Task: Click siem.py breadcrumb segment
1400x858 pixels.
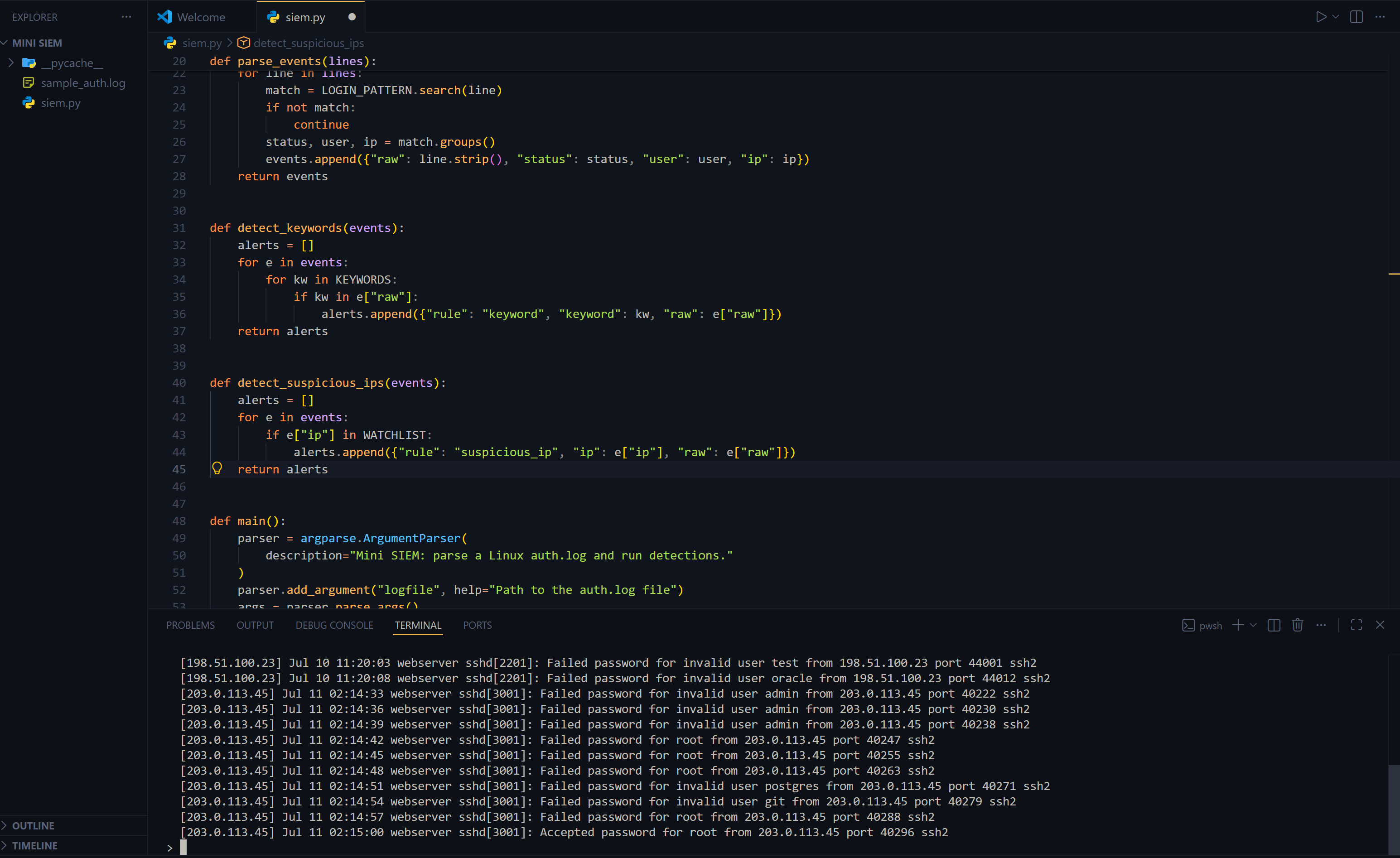Action: click(x=202, y=43)
